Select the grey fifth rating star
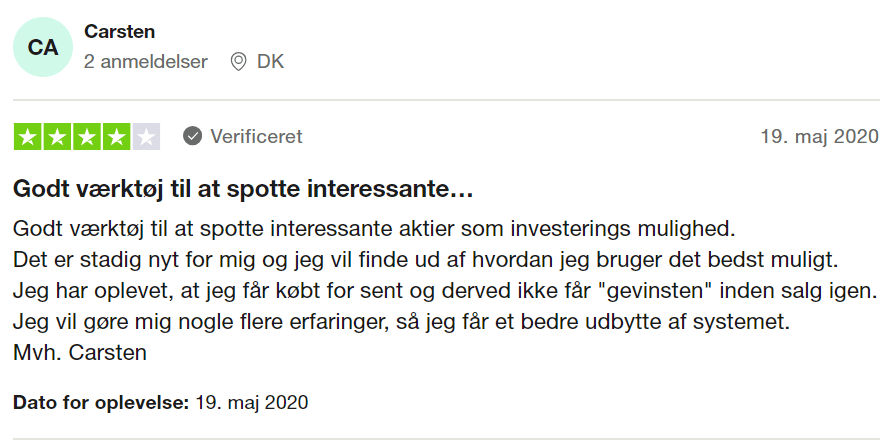 [146, 136]
